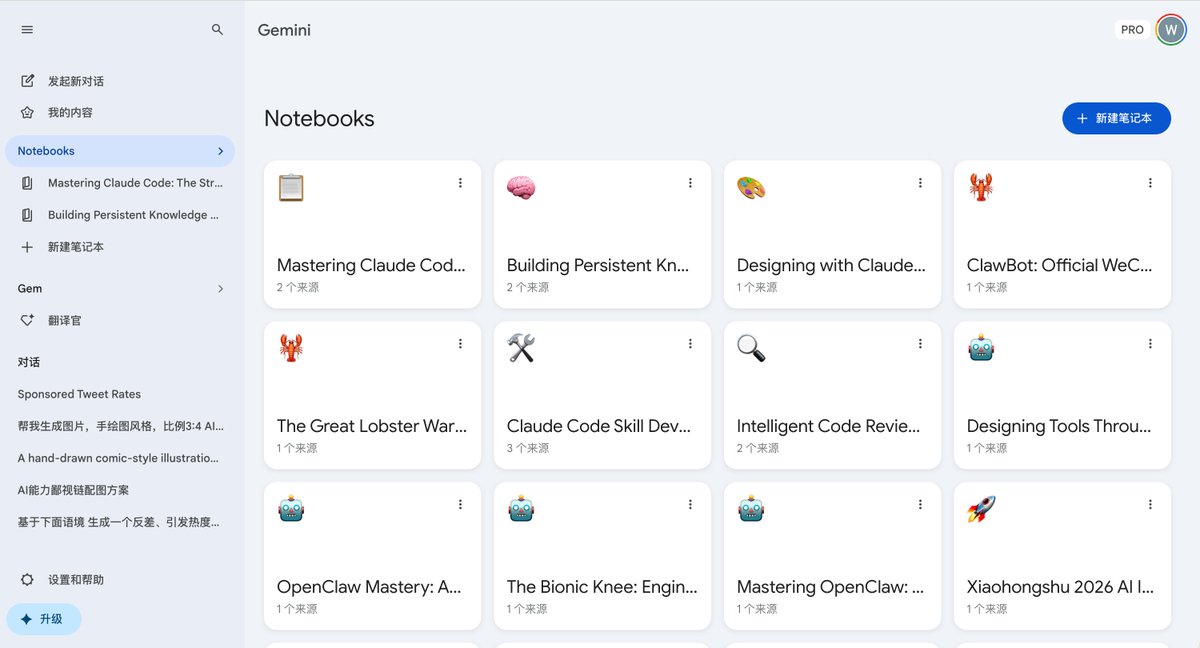Click lobster emoji on The Great Lobster War card

291,348
